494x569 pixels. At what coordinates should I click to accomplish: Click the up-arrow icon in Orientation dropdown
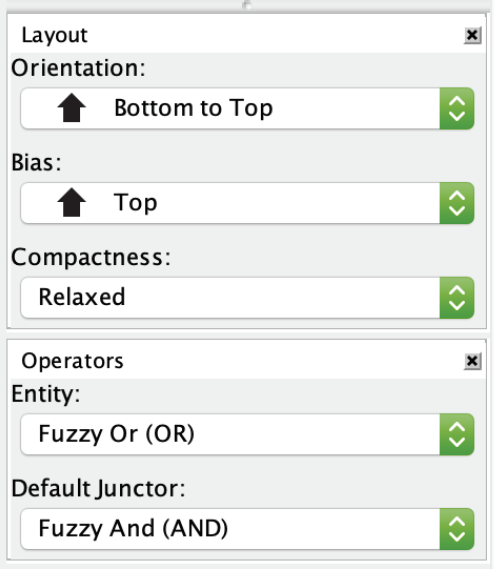tap(72, 108)
